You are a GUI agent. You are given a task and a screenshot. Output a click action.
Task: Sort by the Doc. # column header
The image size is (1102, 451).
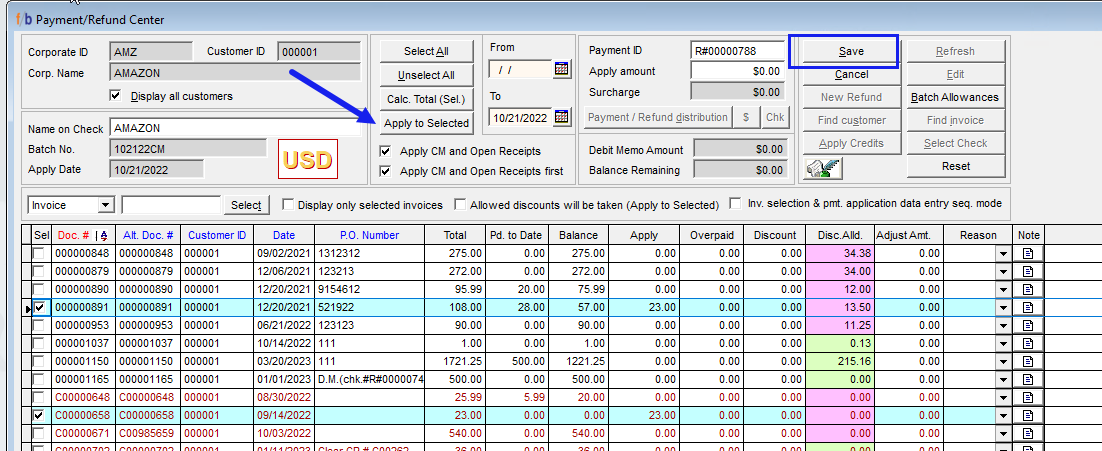point(74,235)
